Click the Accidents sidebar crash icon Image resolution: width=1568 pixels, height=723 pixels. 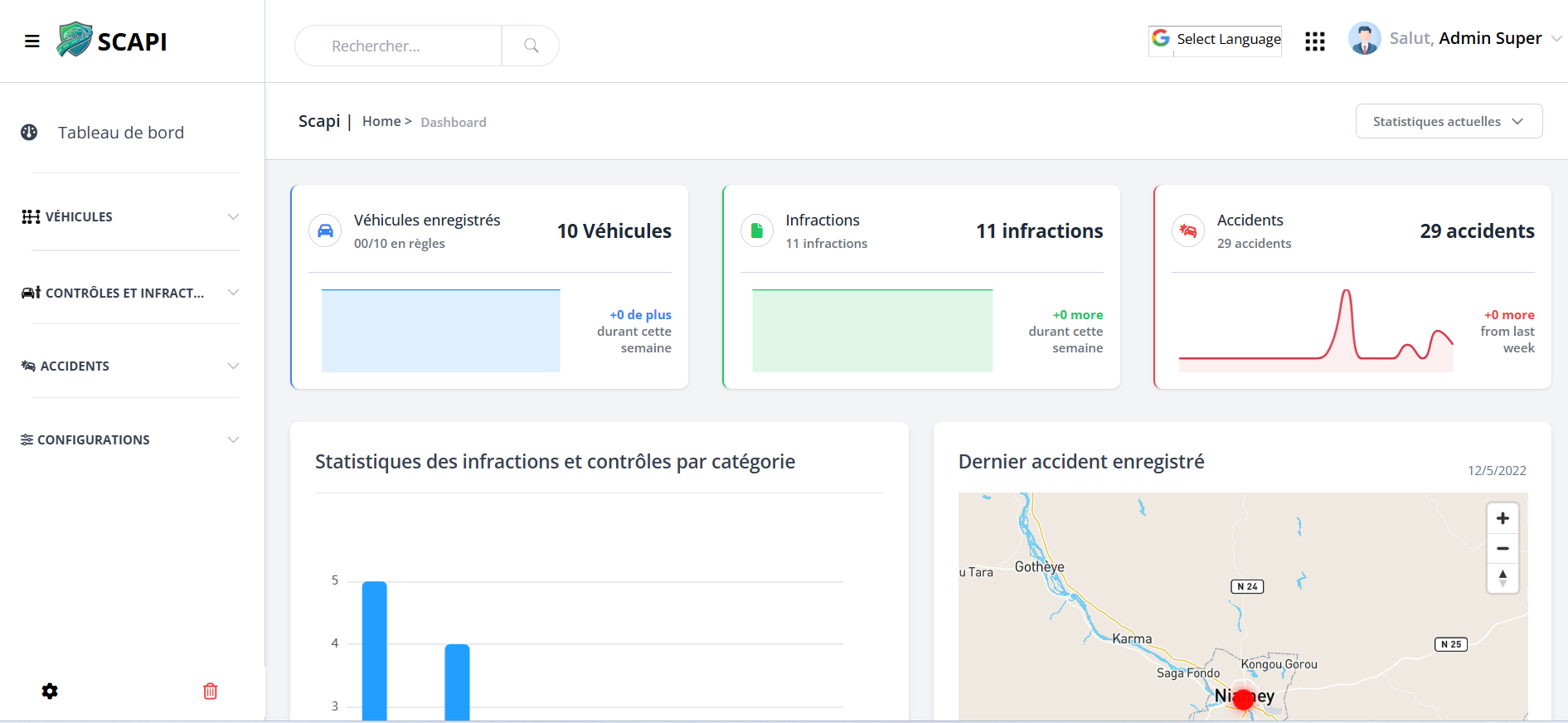coord(28,366)
